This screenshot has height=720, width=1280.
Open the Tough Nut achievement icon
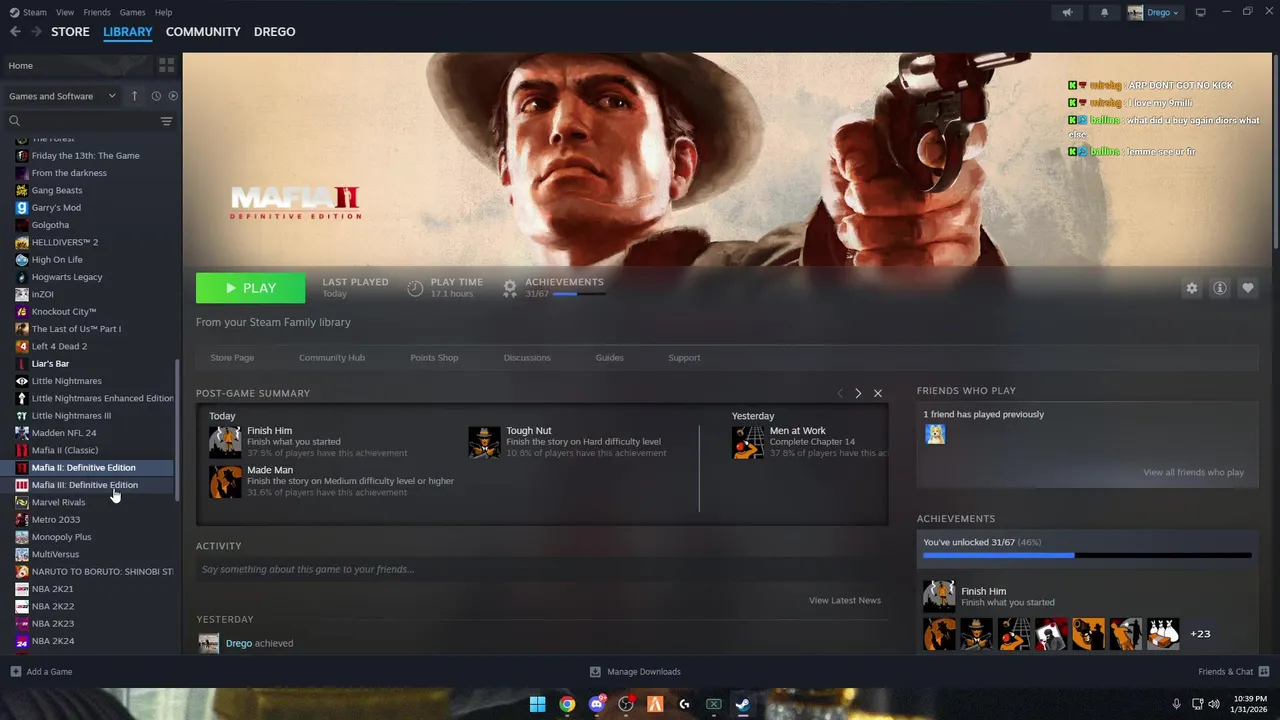tap(484, 441)
